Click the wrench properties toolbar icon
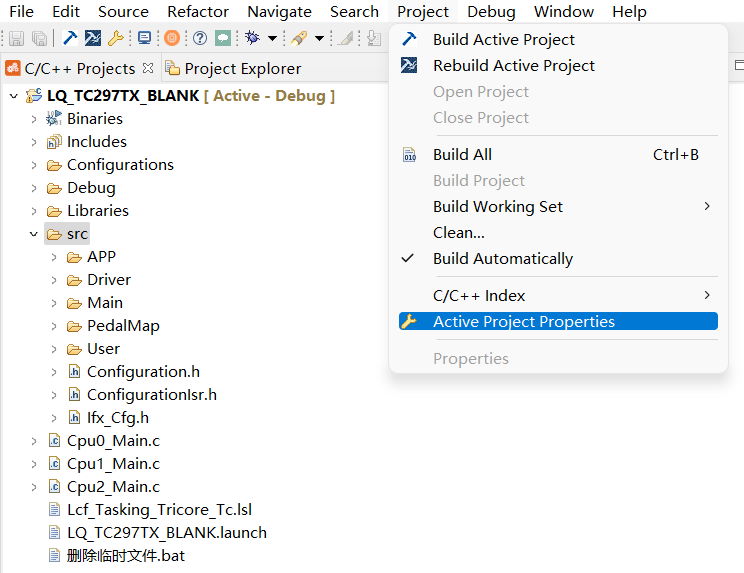Screen dimensions: 744x573 click(x=115, y=38)
